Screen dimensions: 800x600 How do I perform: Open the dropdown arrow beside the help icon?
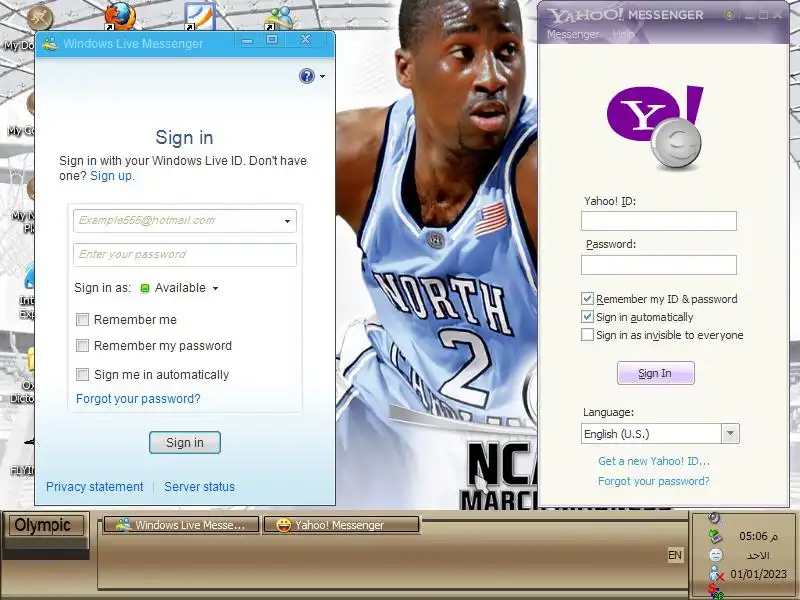[322, 77]
